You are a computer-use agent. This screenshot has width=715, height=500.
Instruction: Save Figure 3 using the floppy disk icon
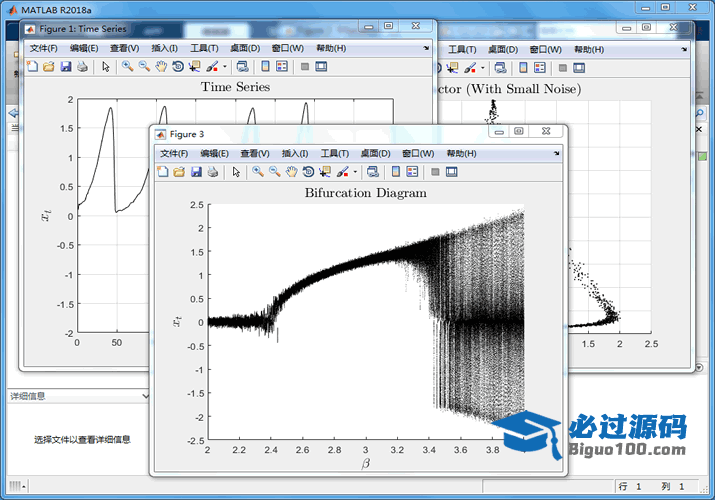197,172
